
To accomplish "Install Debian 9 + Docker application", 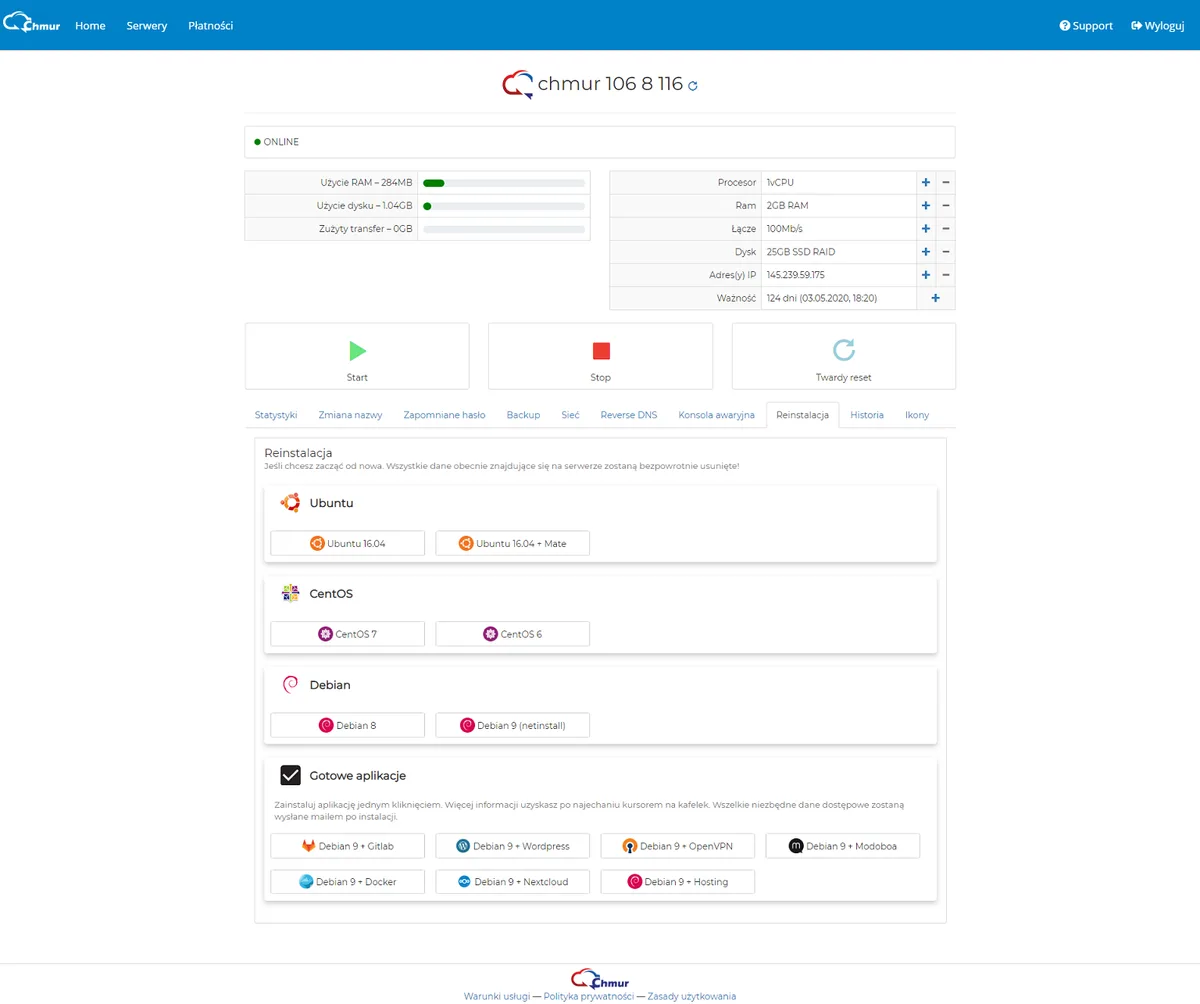I will click(347, 882).
